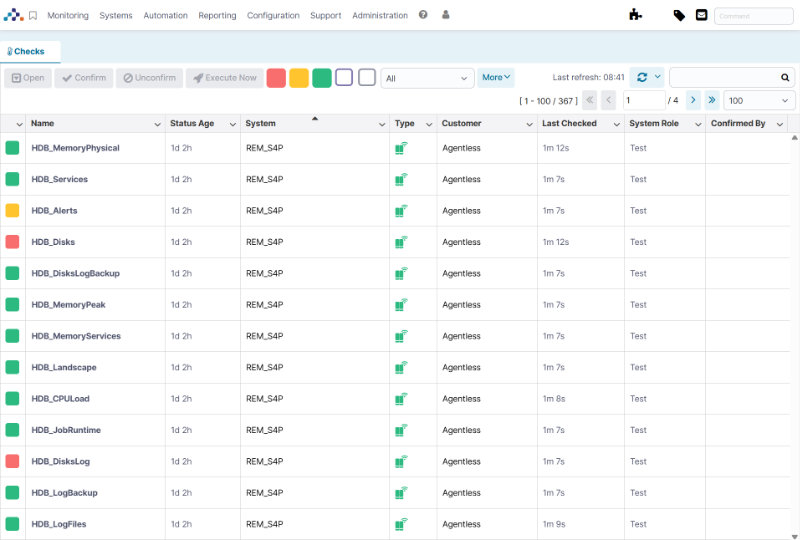Open System Role column menu arrow

698,124
